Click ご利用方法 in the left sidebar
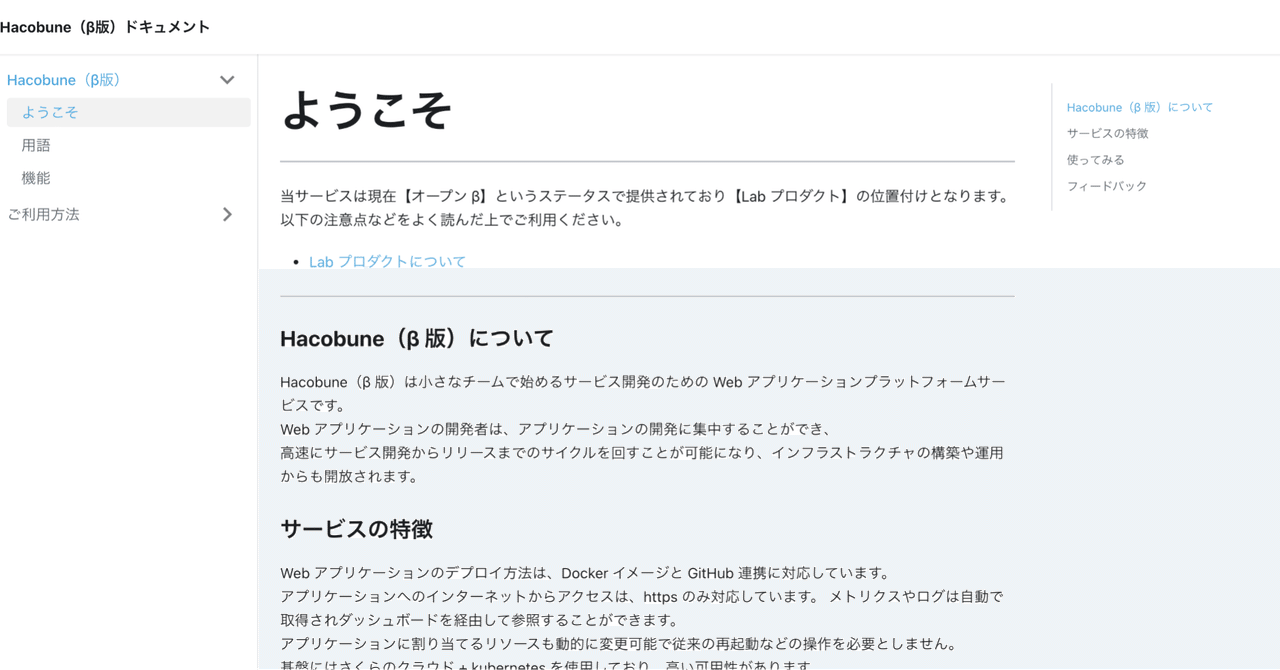 [44, 214]
